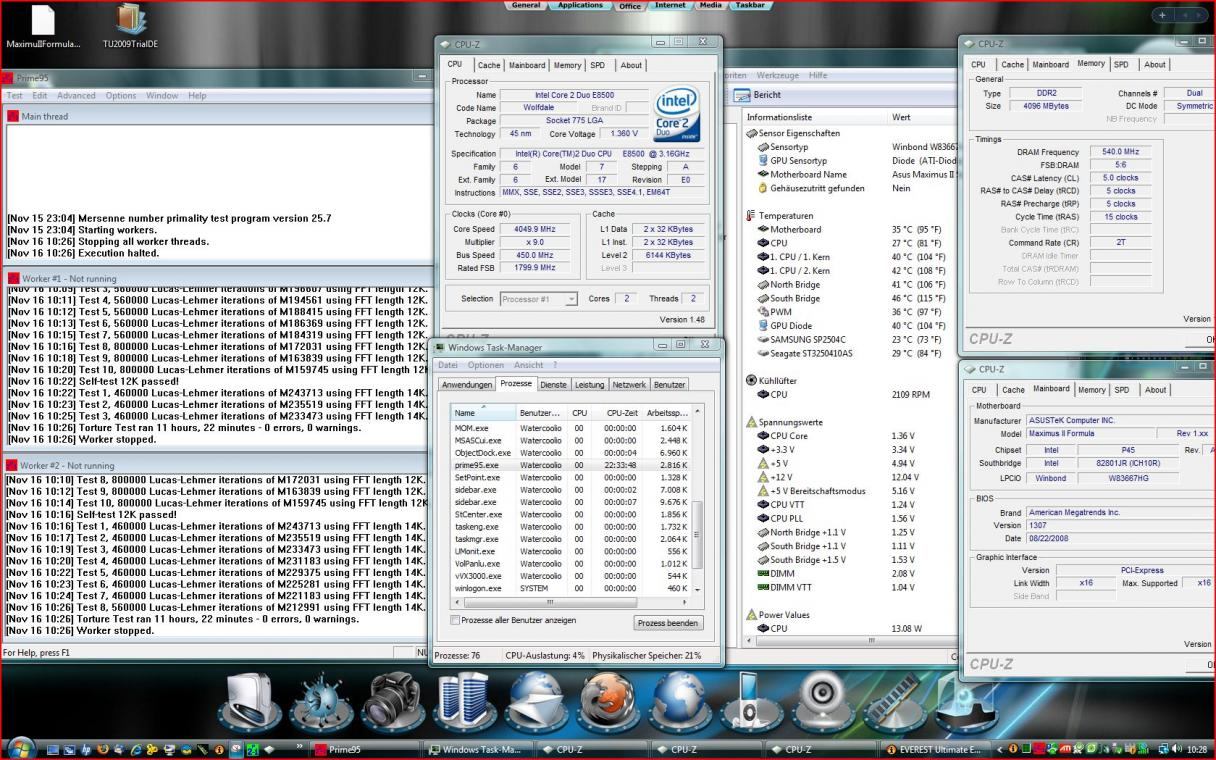The image size is (1216, 760).
Task: Open Options menu in Prime95
Action: click(x=121, y=96)
